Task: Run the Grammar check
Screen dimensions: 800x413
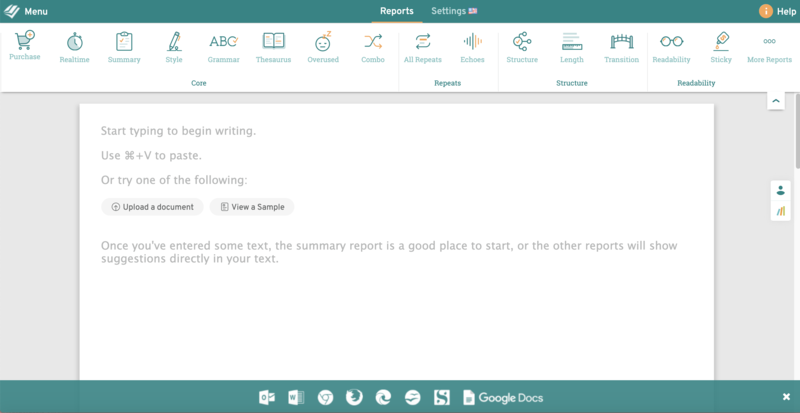Action: (x=223, y=46)
